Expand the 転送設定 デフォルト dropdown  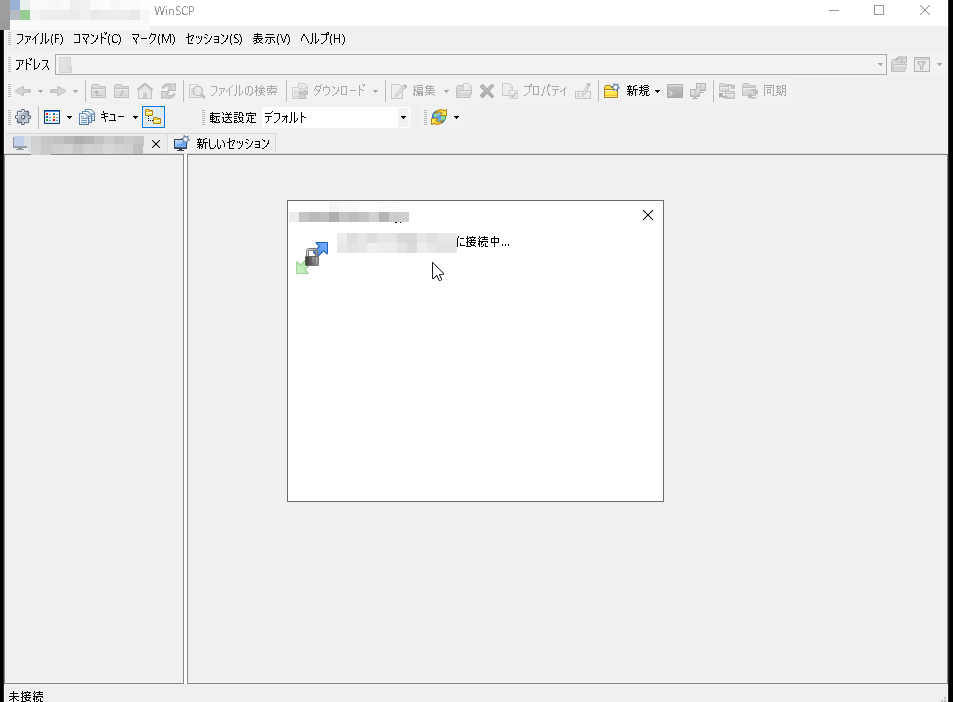coord(403,117)
